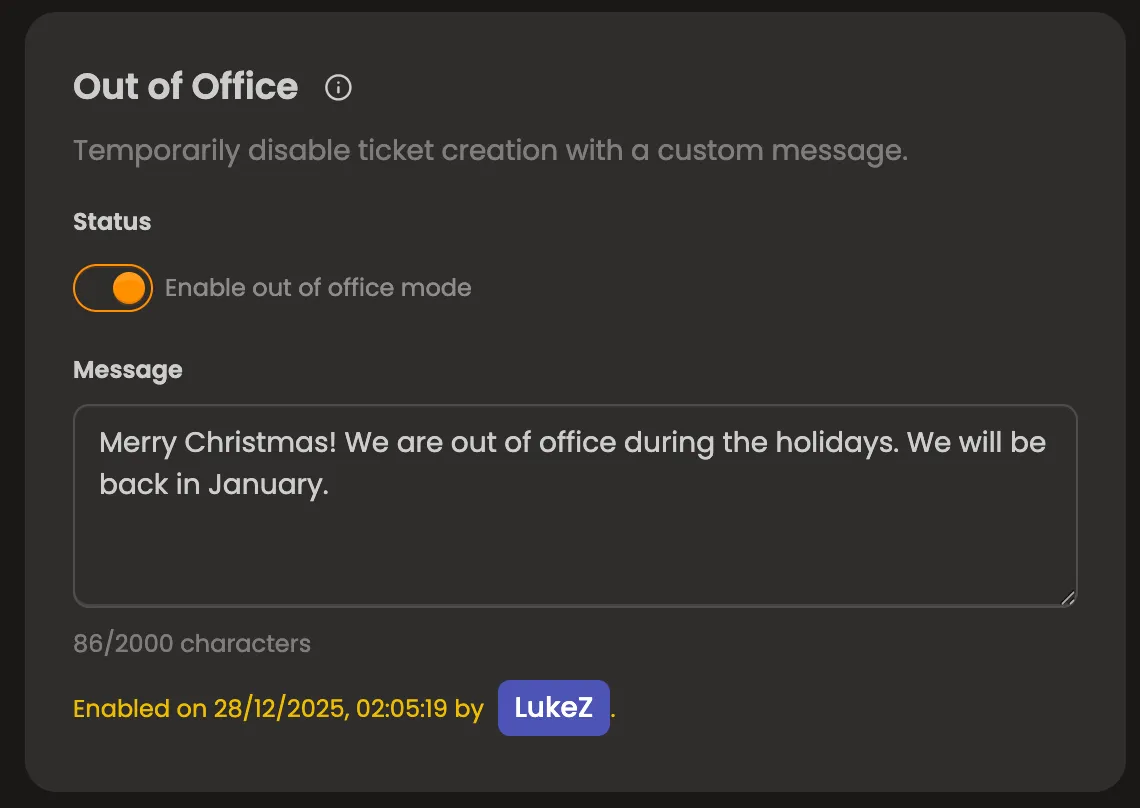Expand the message textarea via corner grip

pyautogui.click(x=1068, y=599)
